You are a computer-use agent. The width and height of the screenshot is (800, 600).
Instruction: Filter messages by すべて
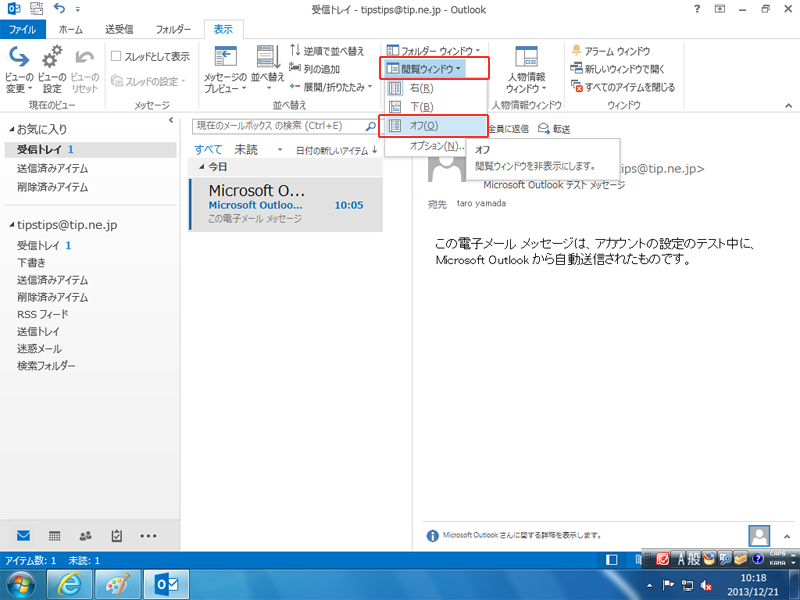point(208,149)
